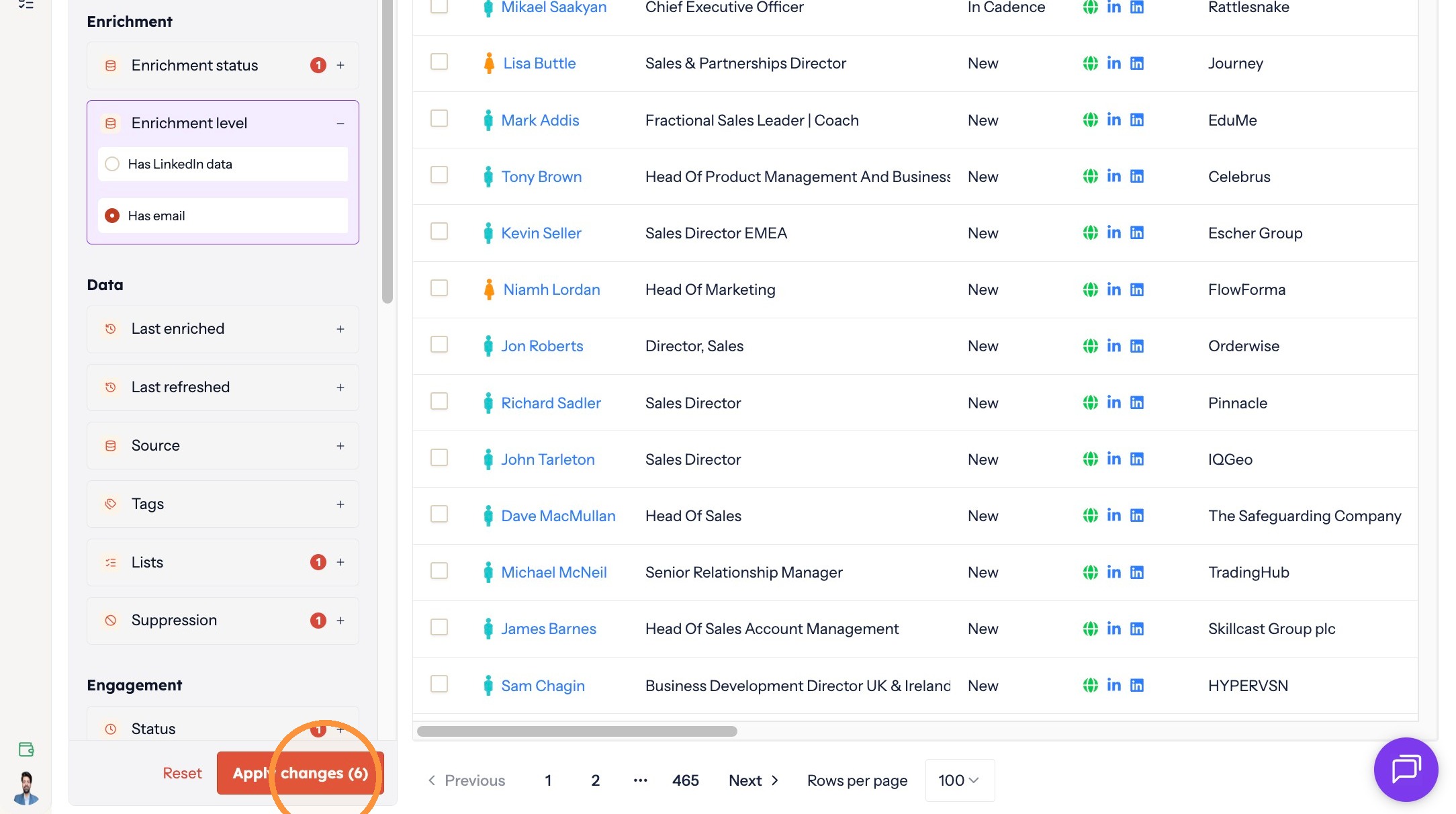Tick the checkbox for Tony Brown
Screen dimensions: 1456x814
point(439,175)
